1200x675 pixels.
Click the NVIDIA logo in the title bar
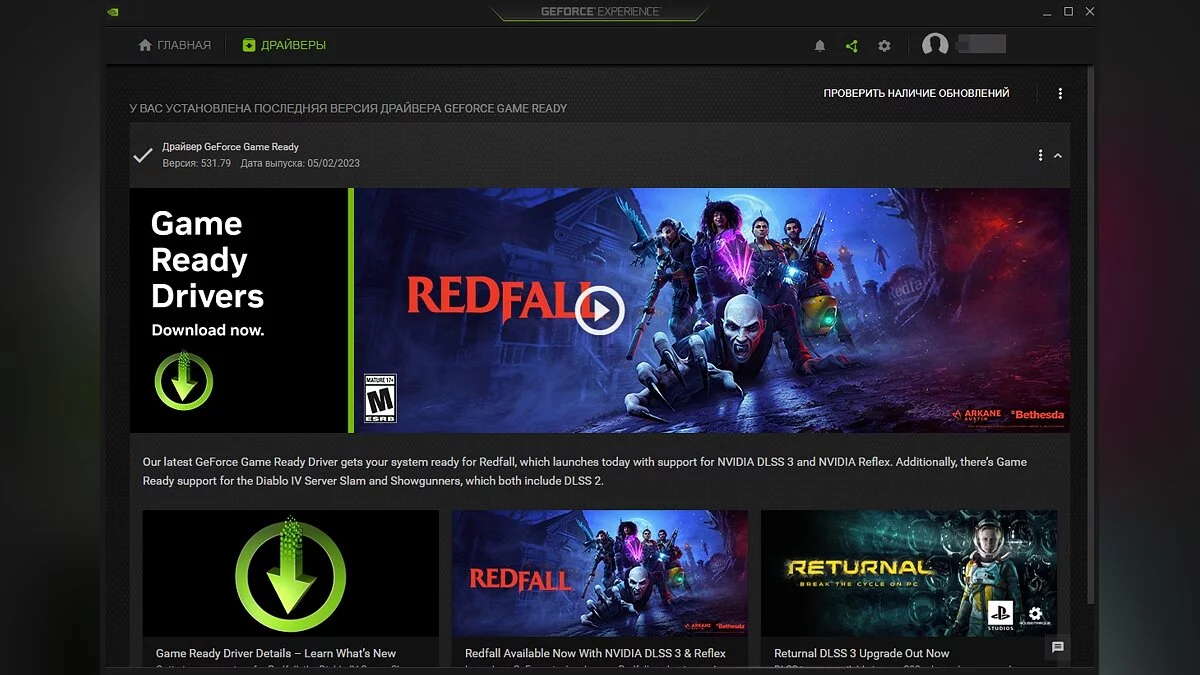[113, 12]
